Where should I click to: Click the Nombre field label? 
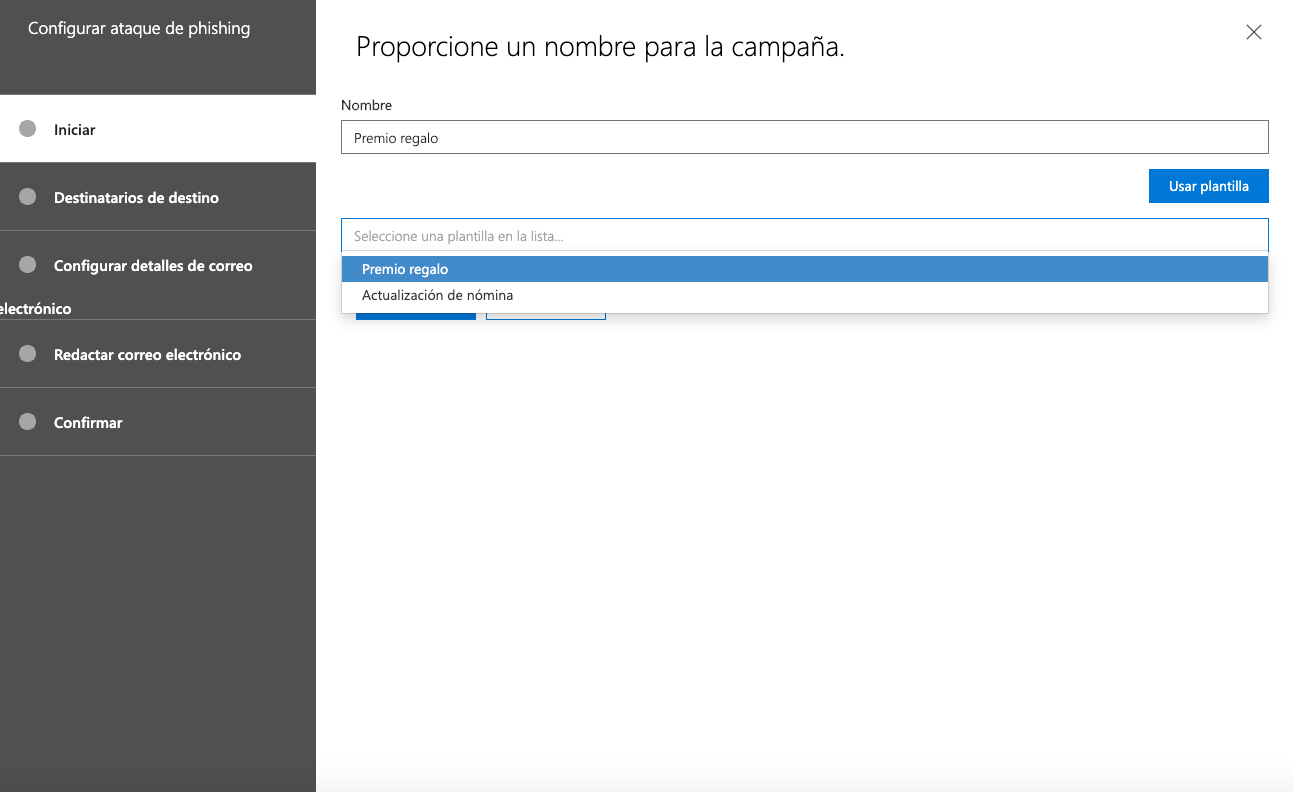tap(366, 105)
